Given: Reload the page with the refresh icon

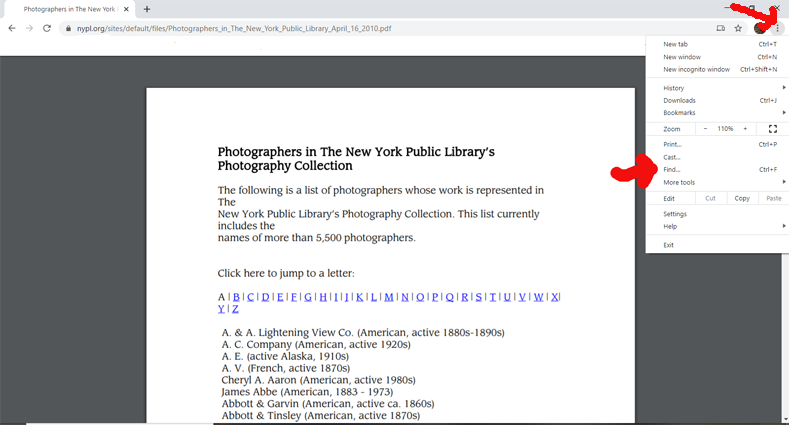Looking at the screenshot, I should pyautogui.click(x=47, y=28).
